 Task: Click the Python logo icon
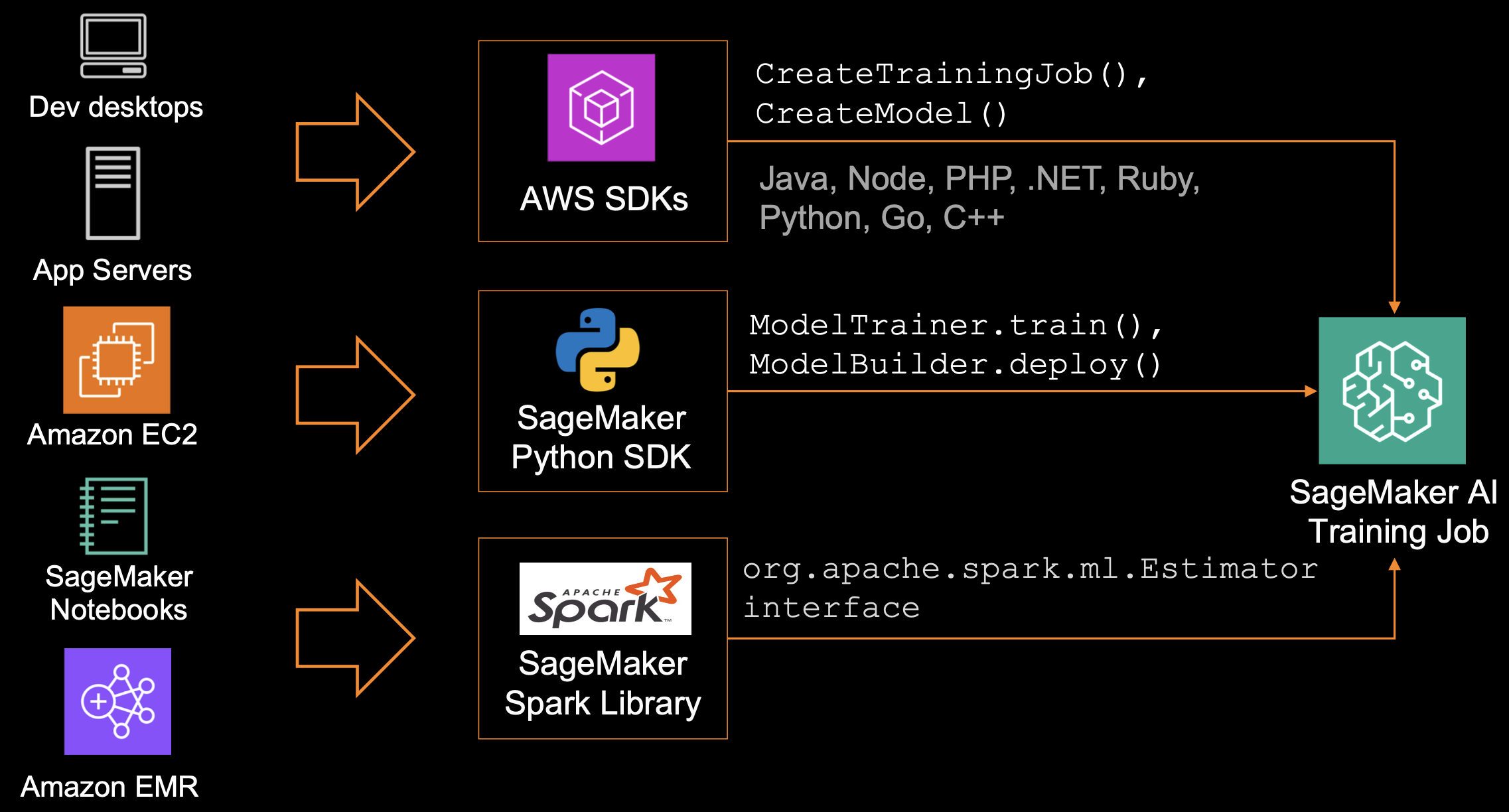598,350
